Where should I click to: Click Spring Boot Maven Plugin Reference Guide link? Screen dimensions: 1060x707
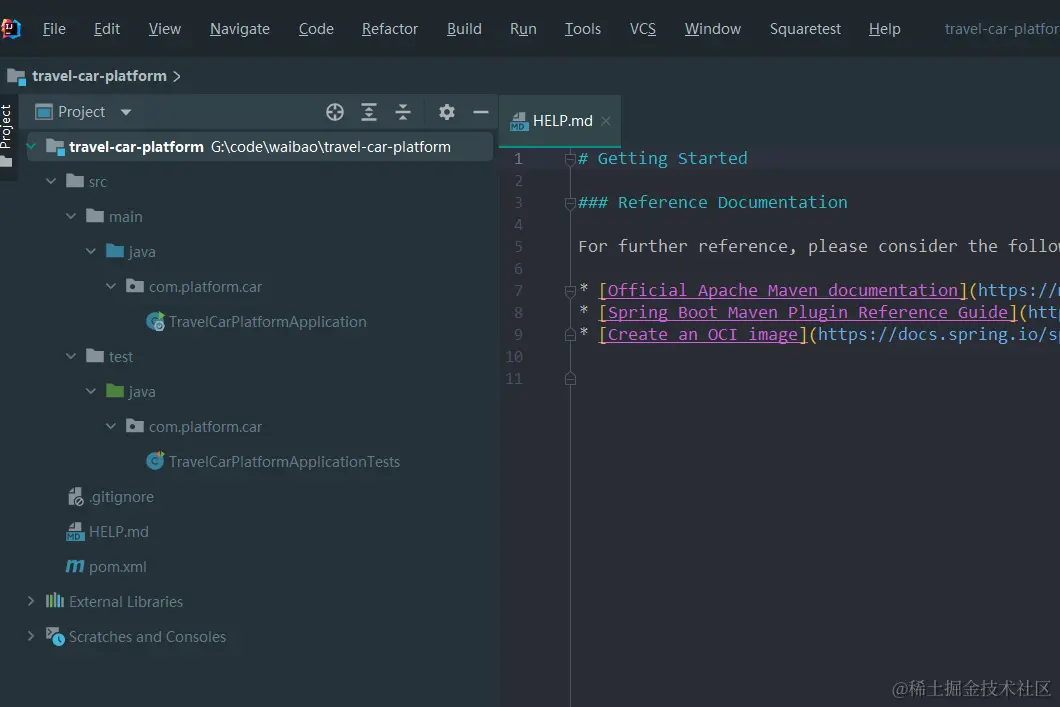(808, 312)
